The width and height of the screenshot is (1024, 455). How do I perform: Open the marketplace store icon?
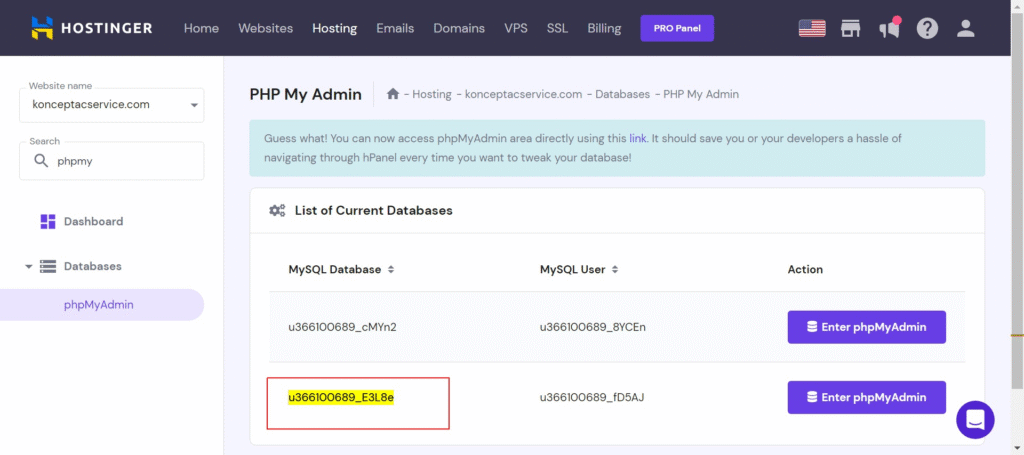tap(850, 28)
